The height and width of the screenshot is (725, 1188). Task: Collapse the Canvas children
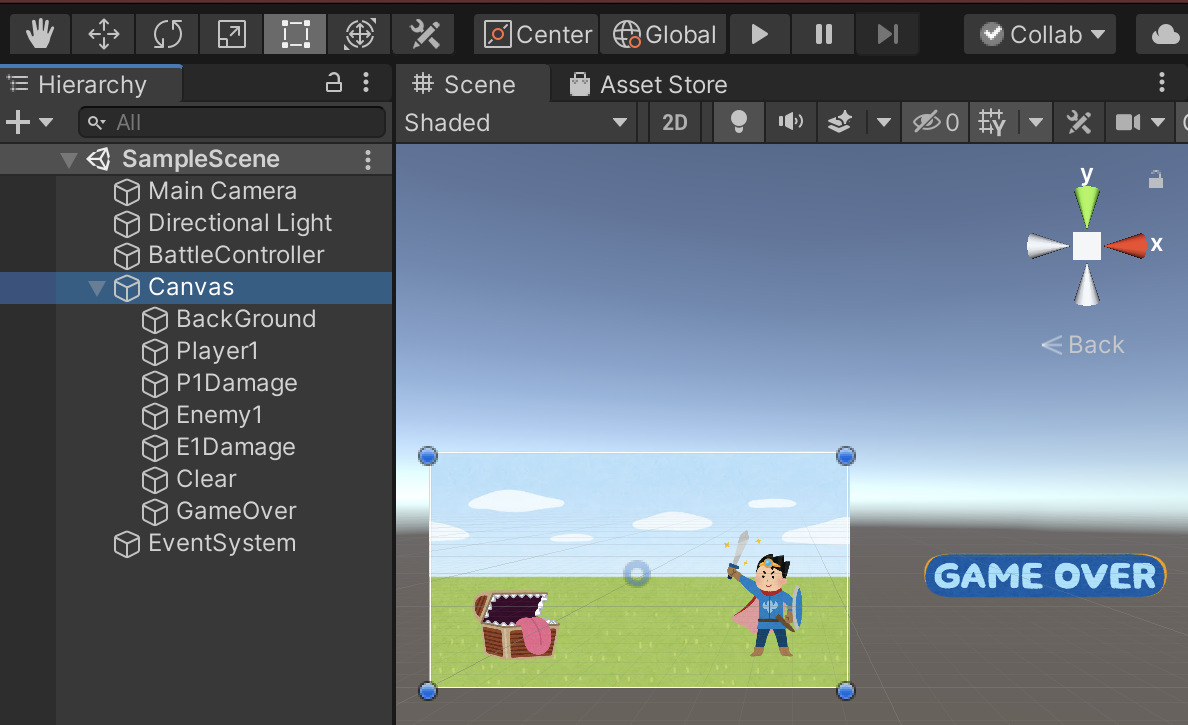tap(97, 288)
